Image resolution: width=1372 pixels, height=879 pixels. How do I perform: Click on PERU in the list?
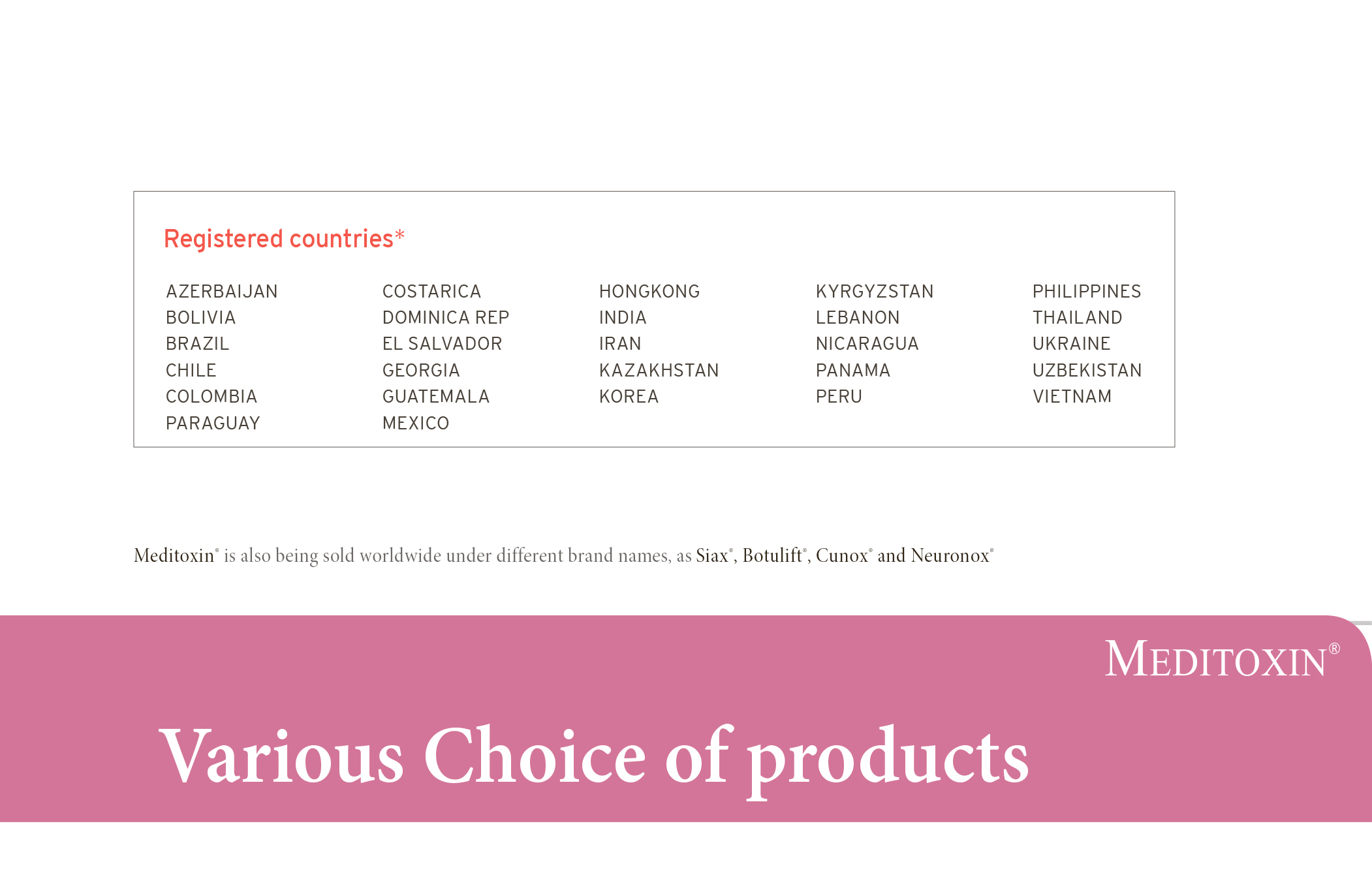pos(839,396)
